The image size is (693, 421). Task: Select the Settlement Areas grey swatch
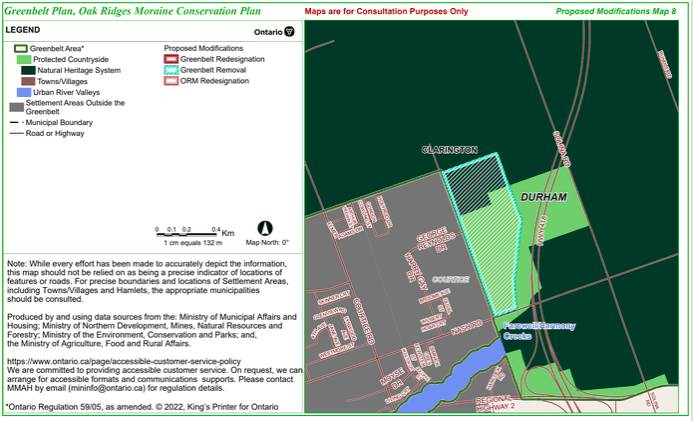tap(16, 106)
